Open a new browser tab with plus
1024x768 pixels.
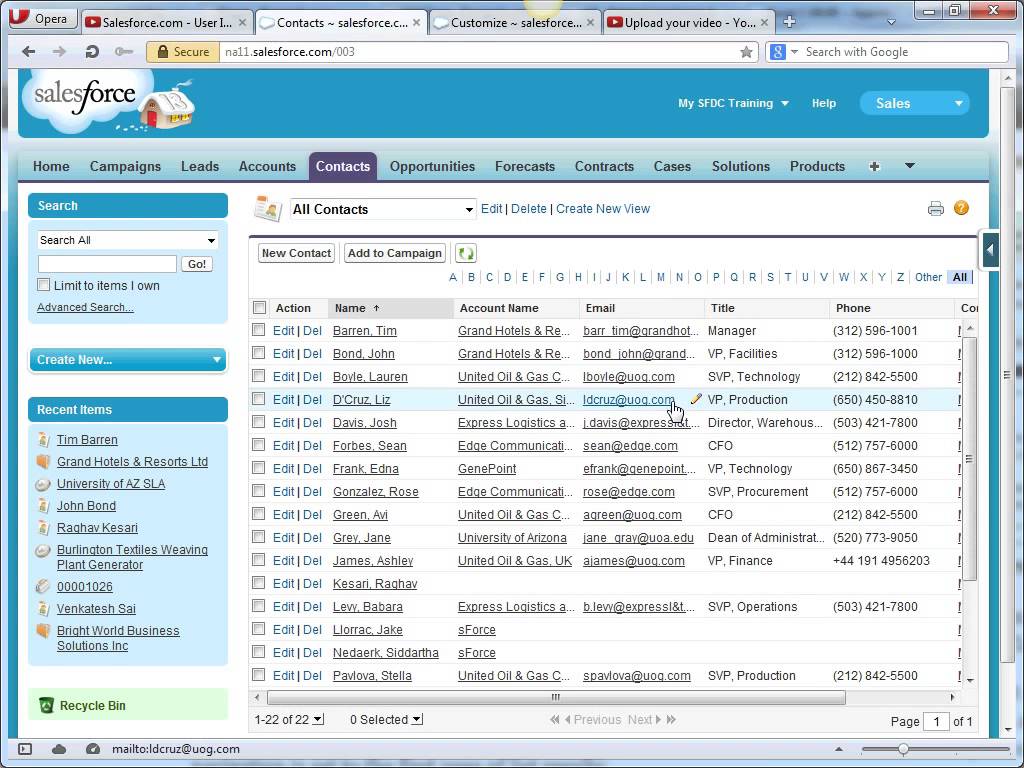(x=789, y=22)
